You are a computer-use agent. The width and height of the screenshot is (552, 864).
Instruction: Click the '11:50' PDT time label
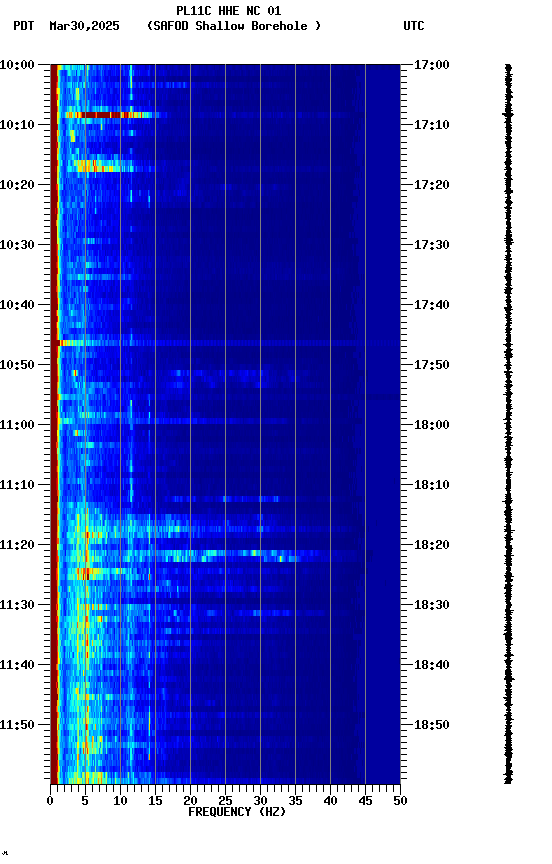coord(17,725)
